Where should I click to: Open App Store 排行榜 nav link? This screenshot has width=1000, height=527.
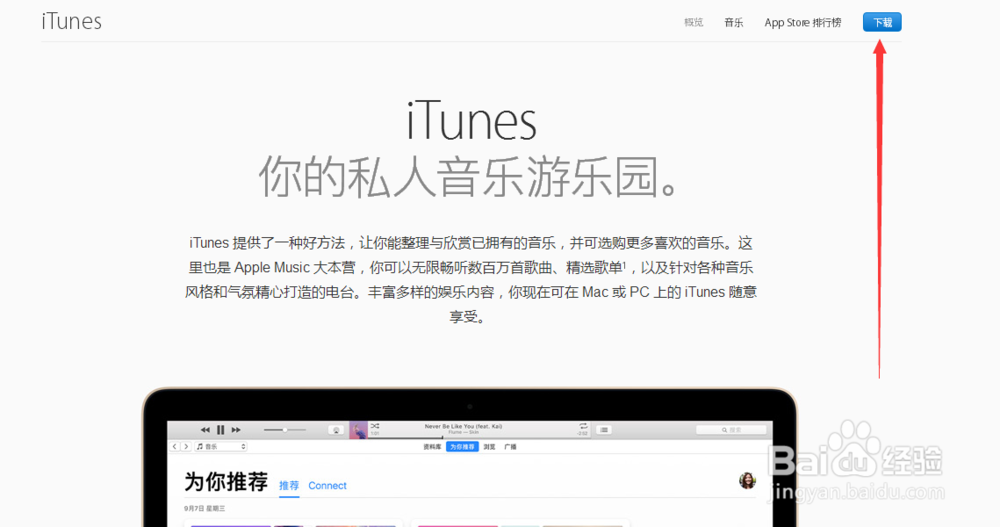(x=802, y=22)
